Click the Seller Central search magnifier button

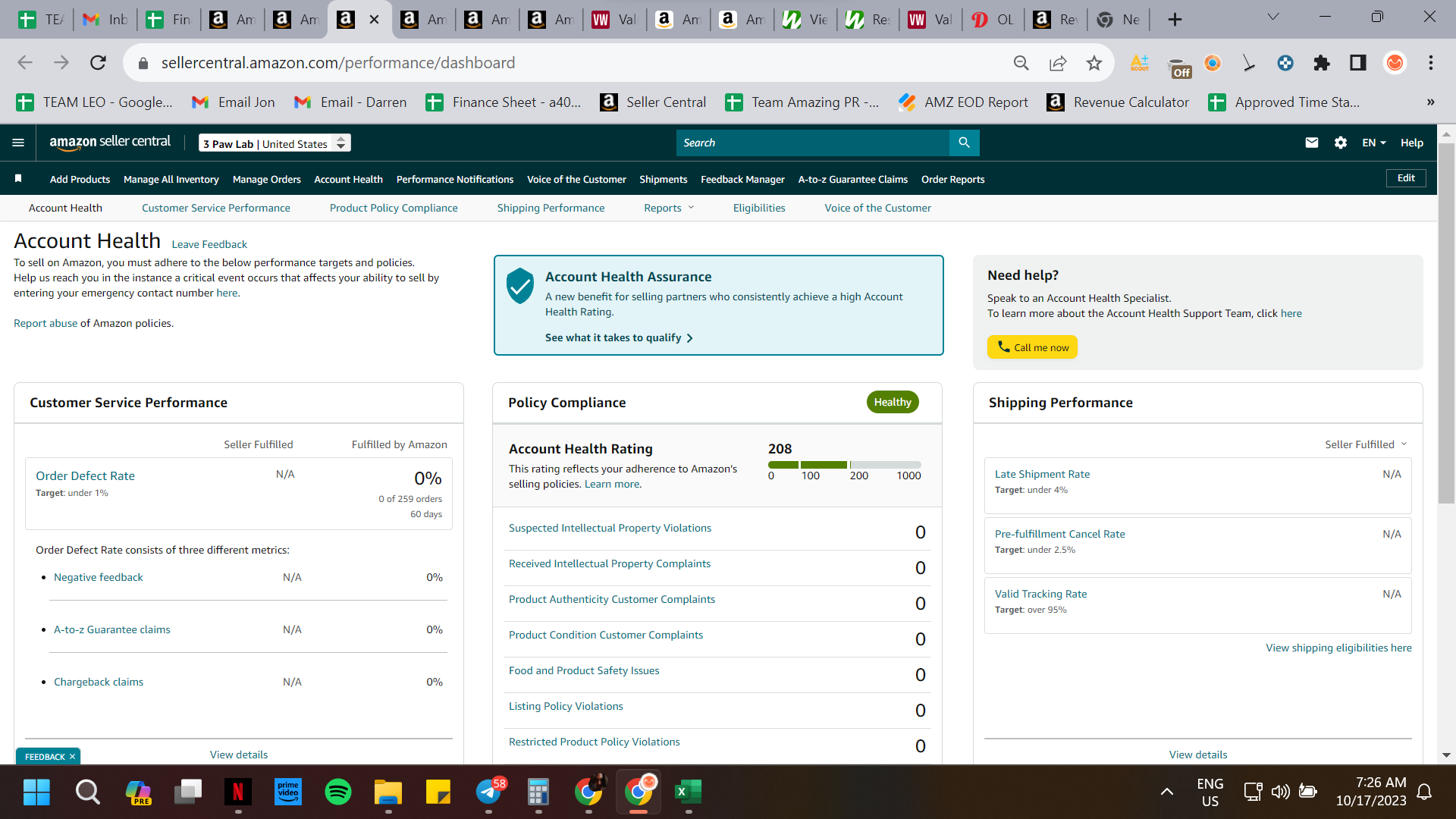pos(964,143)
